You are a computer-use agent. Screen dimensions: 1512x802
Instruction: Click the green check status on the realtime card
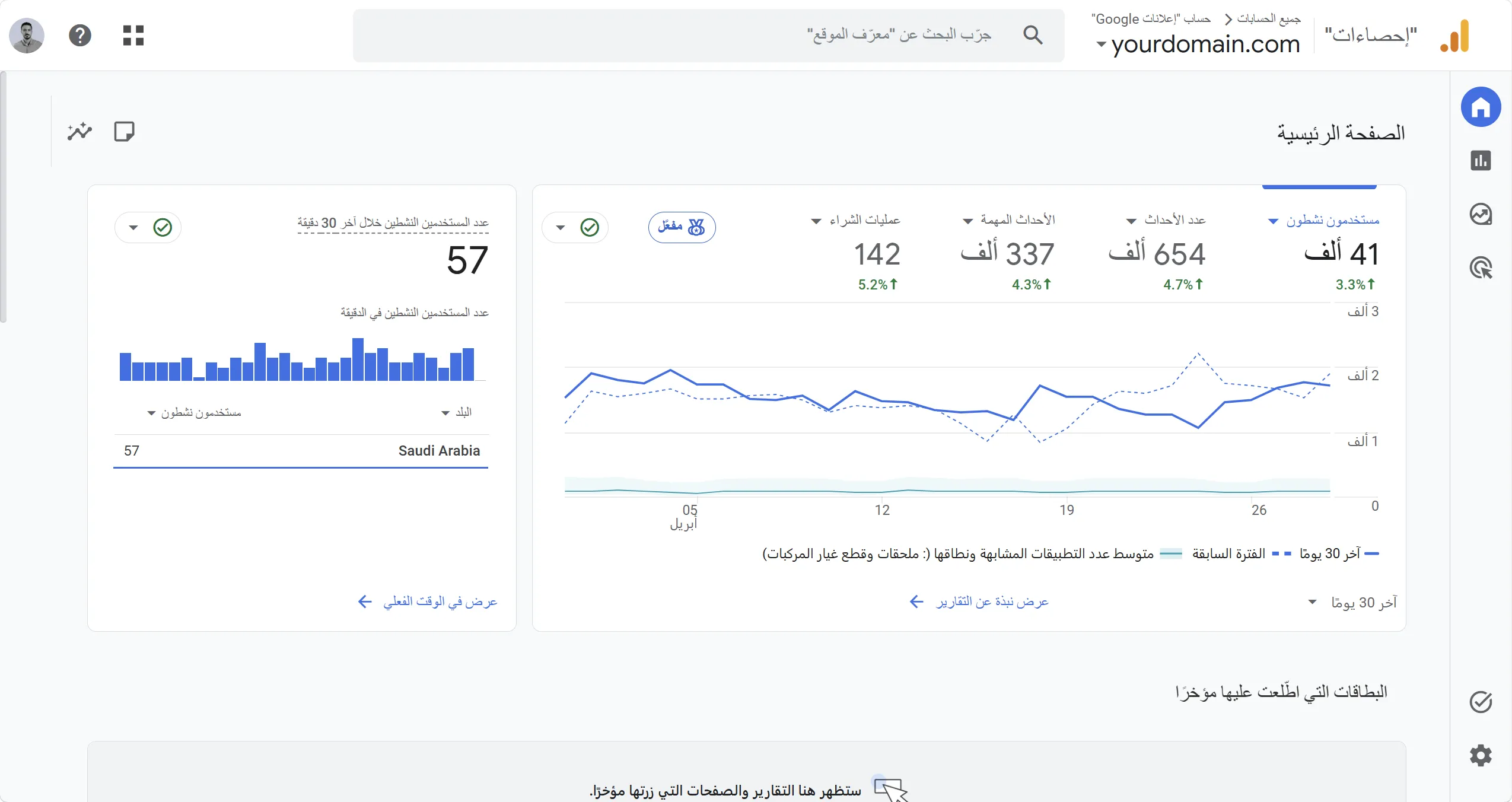[x=163, y=227]
